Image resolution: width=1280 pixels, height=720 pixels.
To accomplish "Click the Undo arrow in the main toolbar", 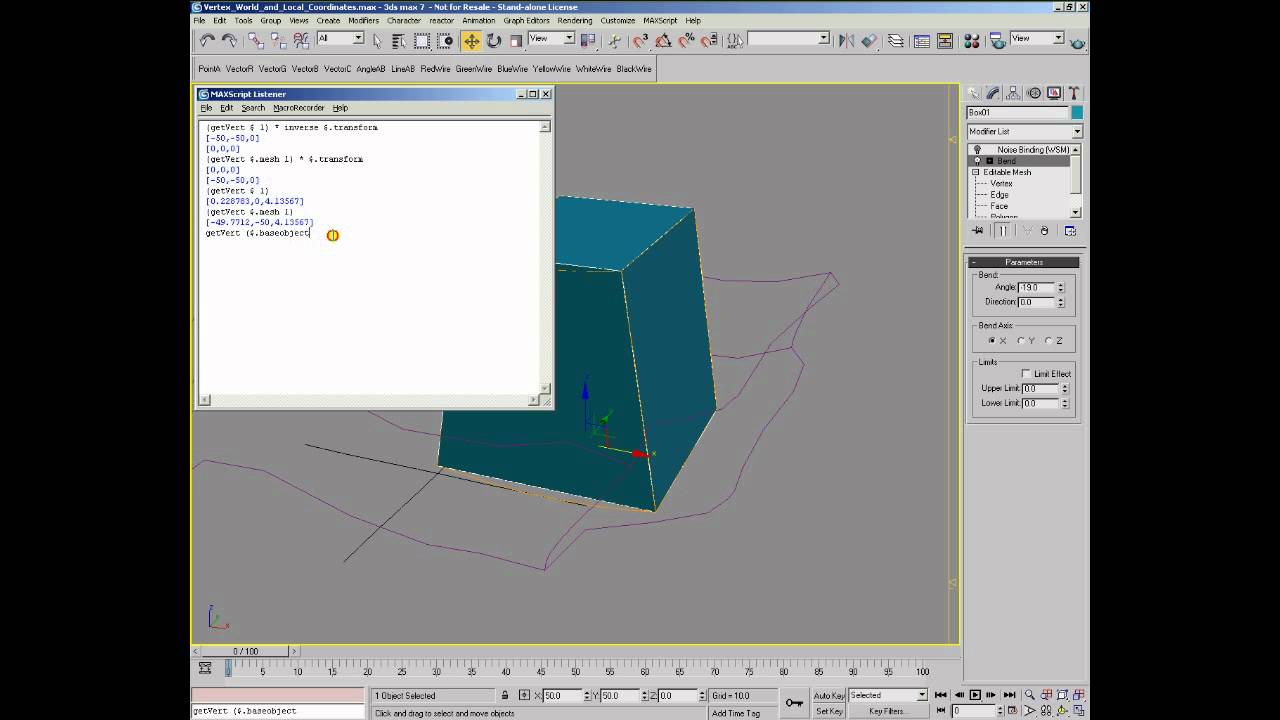I will coord(207,41).
